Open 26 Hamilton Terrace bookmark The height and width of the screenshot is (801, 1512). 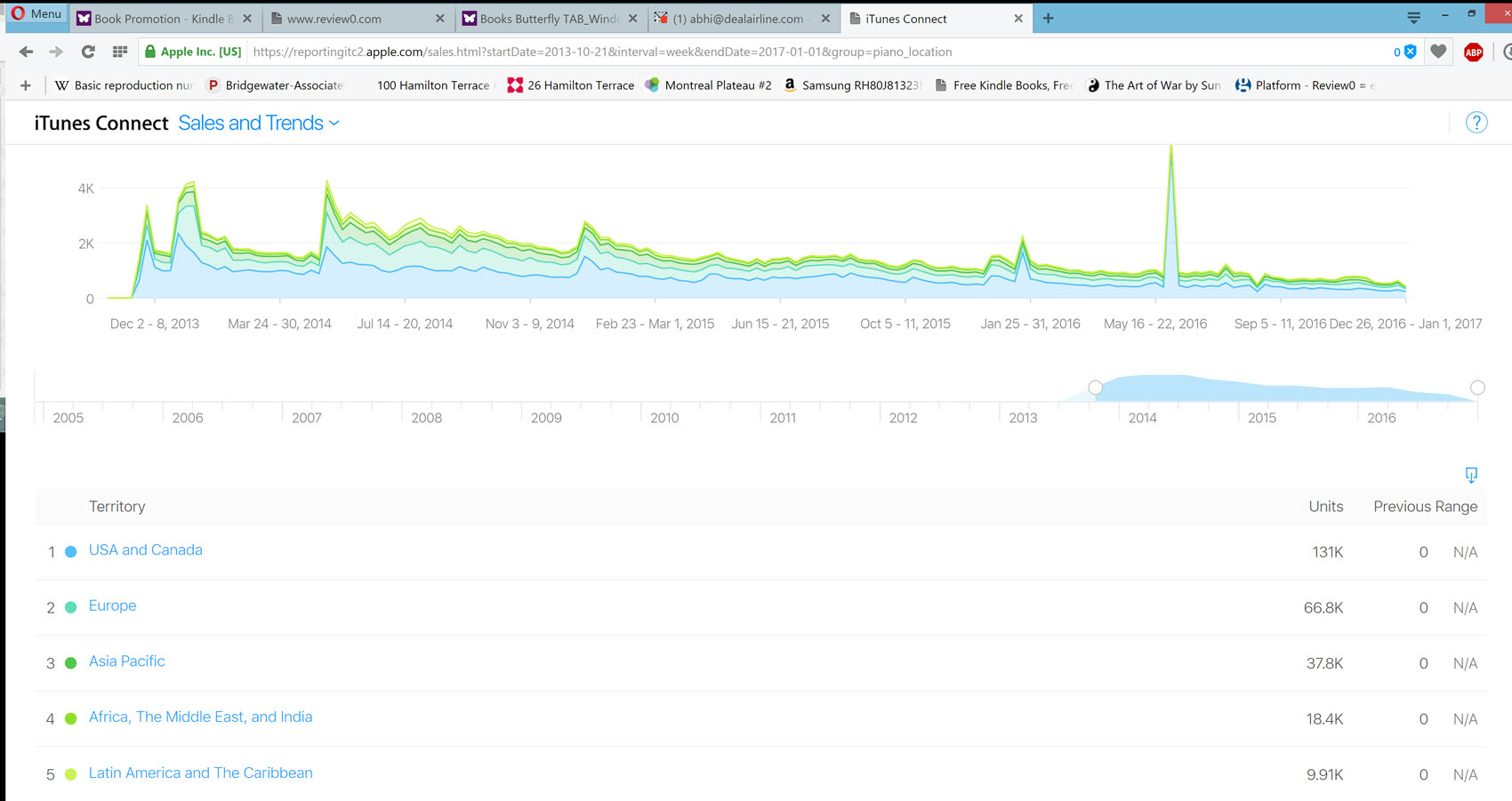(x=570, y=85)
